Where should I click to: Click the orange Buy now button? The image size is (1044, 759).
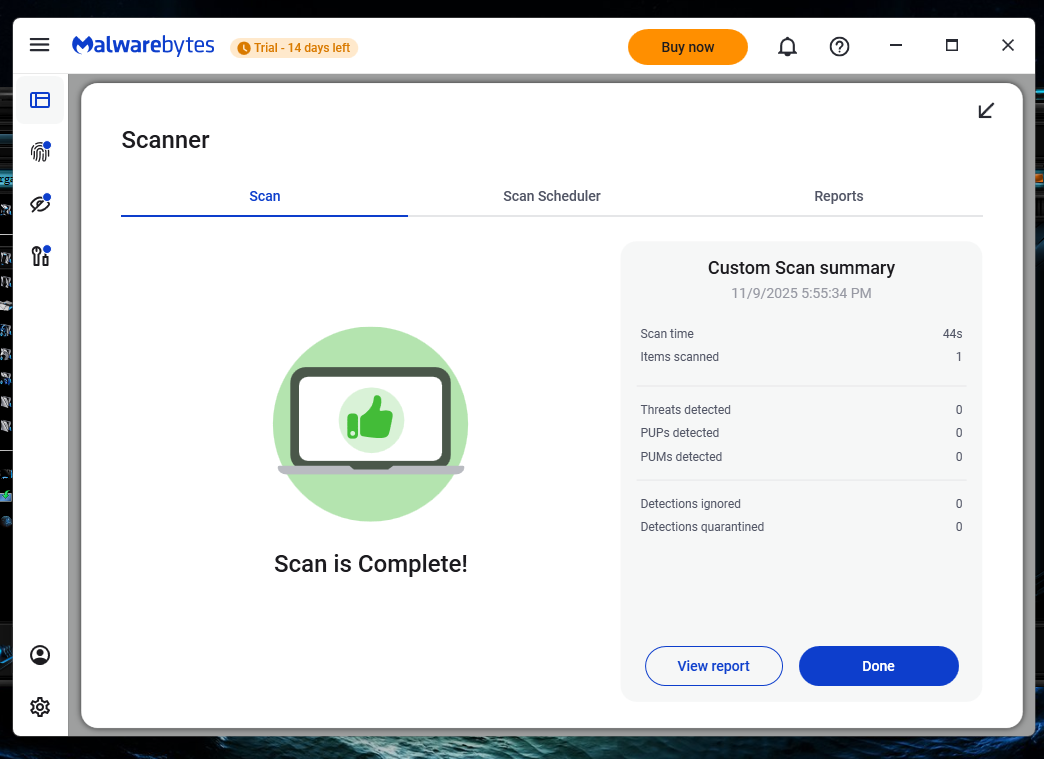point(687,47)
